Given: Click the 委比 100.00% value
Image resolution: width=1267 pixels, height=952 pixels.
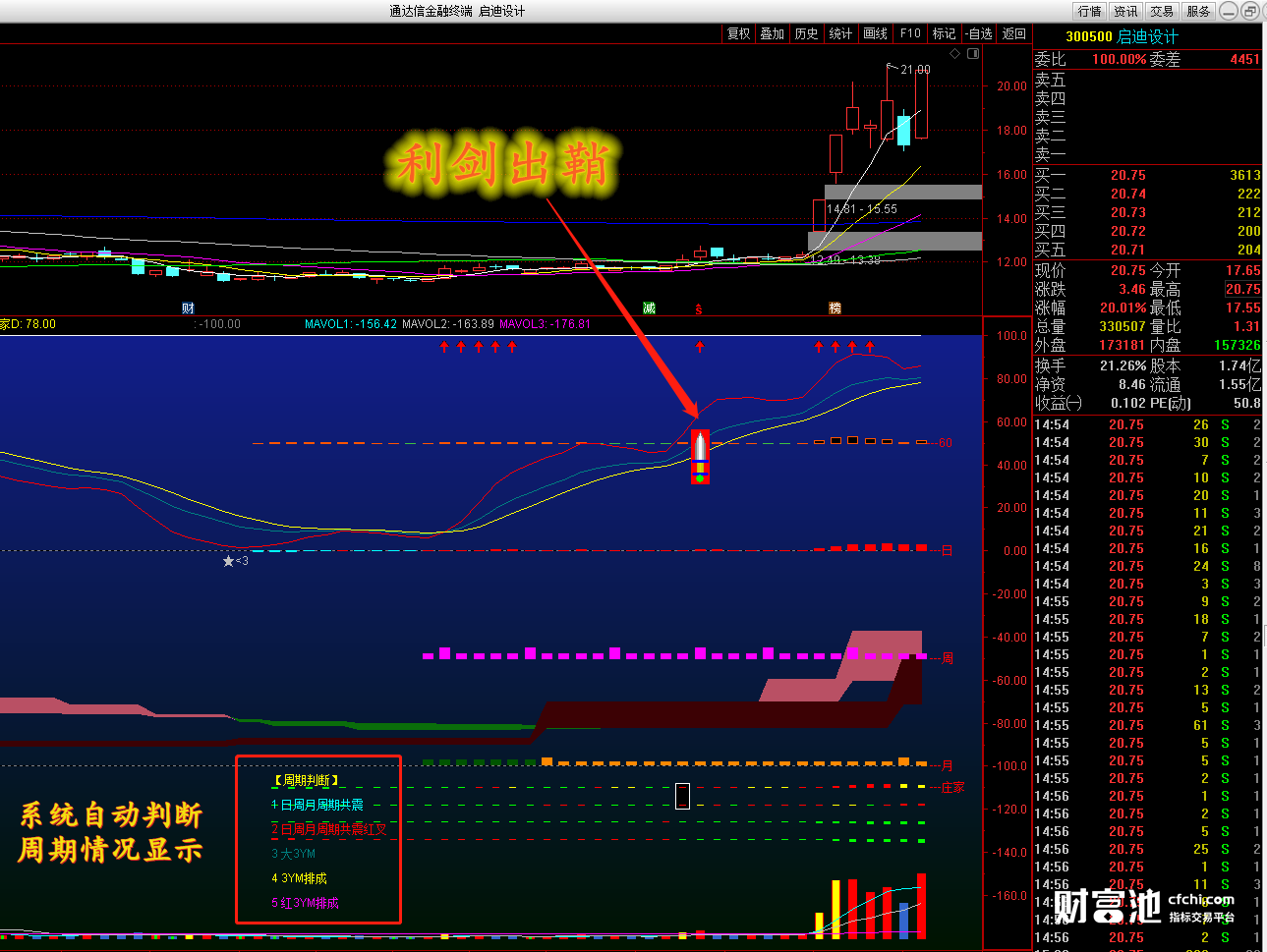Looking at the screenshot, I should coord(1119,60).
